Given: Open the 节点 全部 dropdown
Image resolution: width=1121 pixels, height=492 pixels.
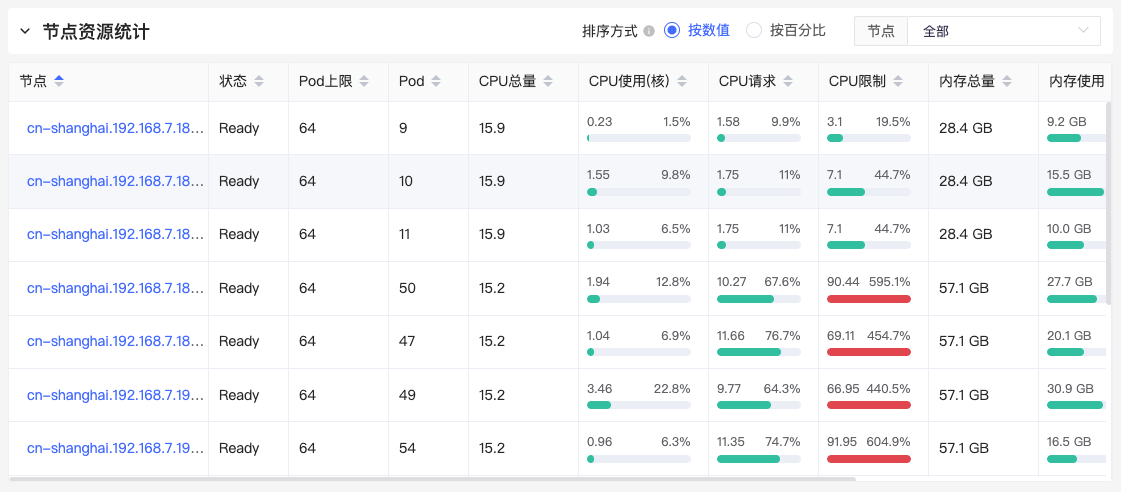Looking at the screenshot, I should coord(1004,31).
